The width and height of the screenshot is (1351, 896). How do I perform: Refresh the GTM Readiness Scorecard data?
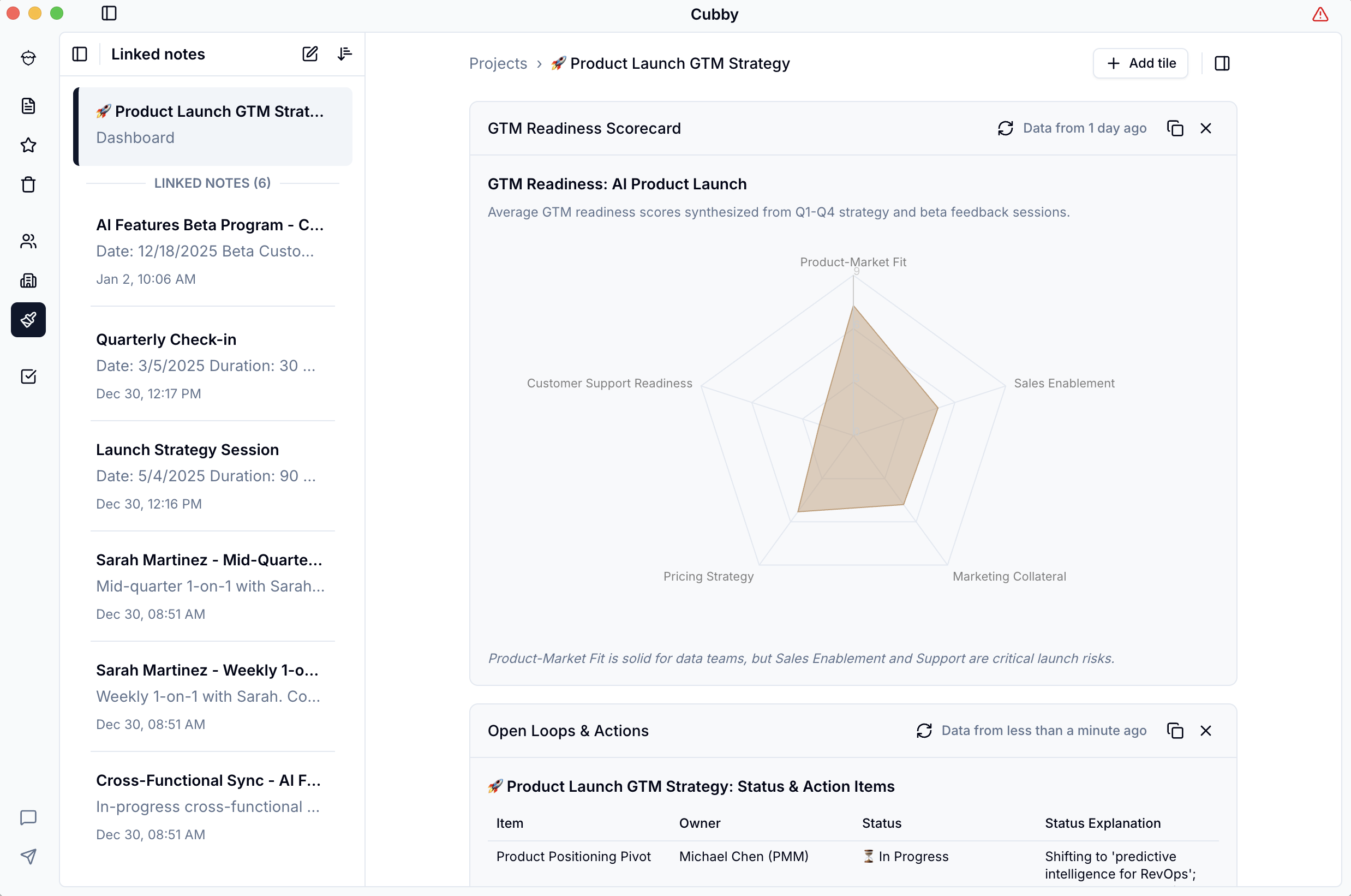point(1005,128)
